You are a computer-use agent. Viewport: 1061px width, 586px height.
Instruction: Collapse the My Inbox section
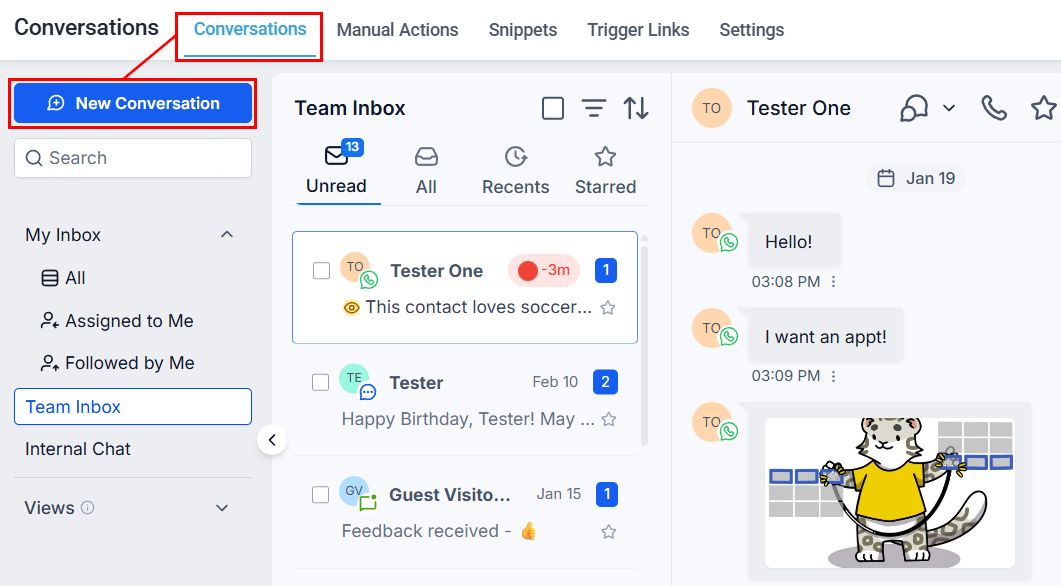[227, 234]
